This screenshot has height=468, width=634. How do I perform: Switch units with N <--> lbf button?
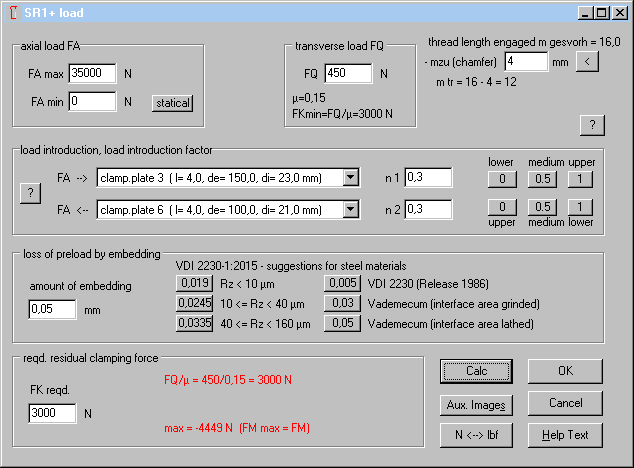tap(476, 435)
